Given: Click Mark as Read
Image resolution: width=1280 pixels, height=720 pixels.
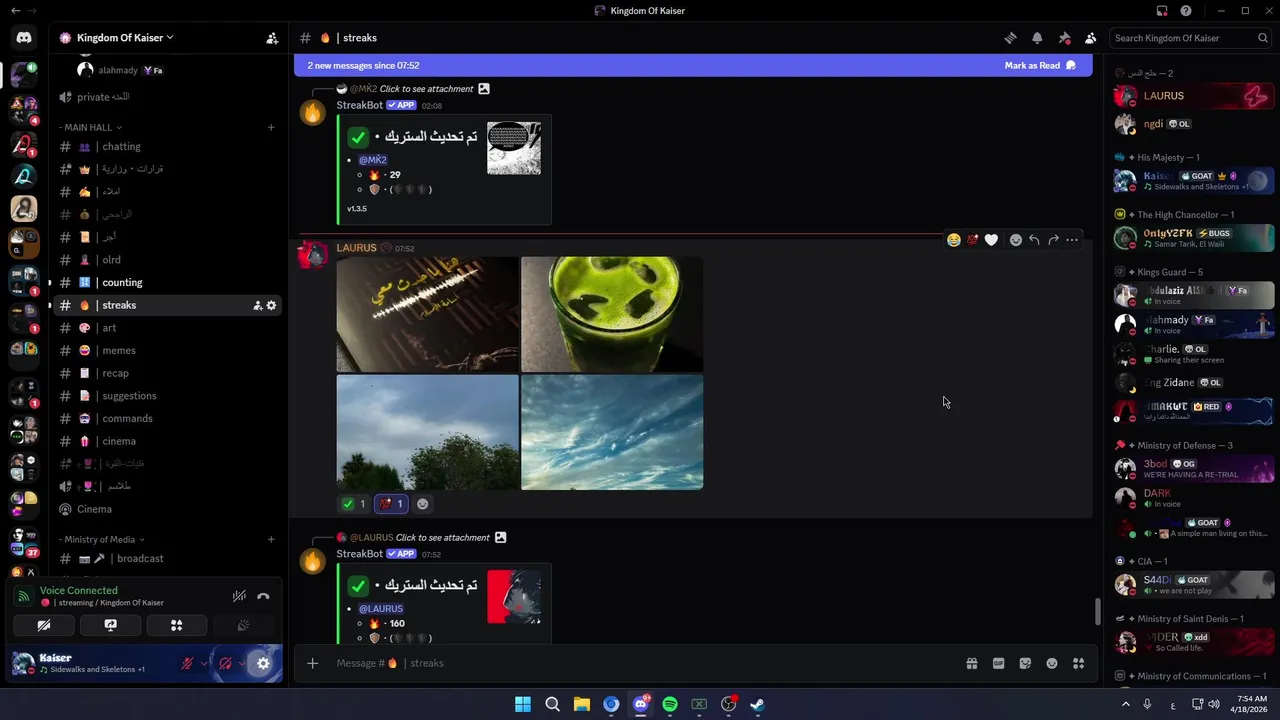Looking at the screenshot, I should pos(1040,66).
